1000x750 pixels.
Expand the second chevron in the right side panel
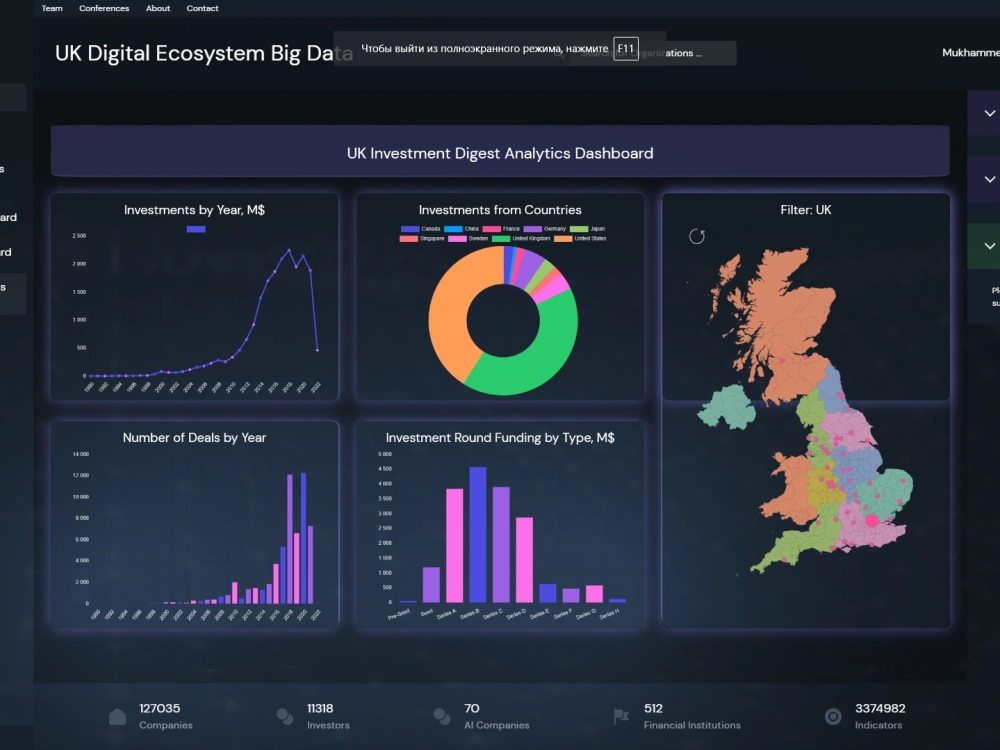[990, 179]
